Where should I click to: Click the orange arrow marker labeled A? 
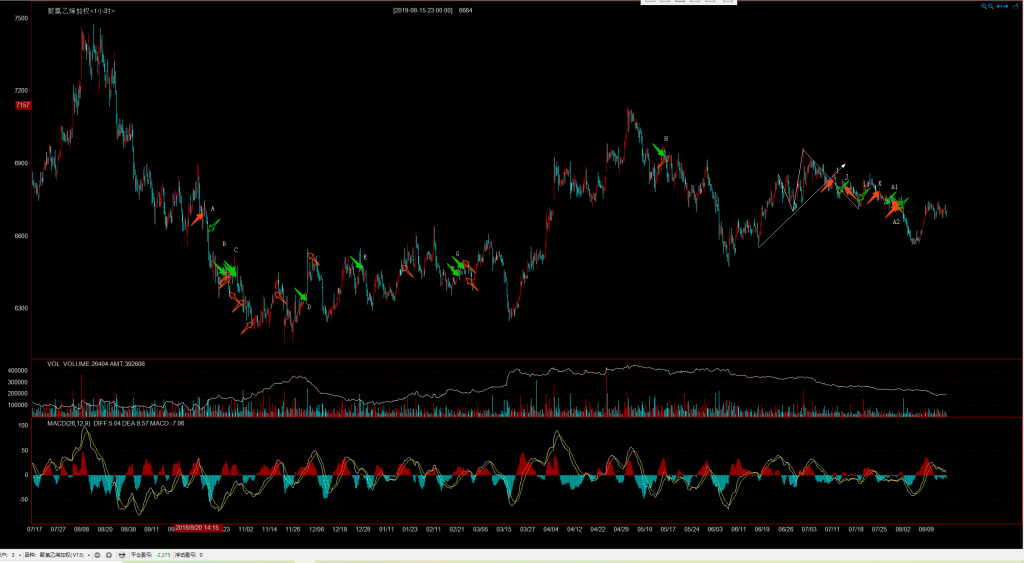click(198, 217)
